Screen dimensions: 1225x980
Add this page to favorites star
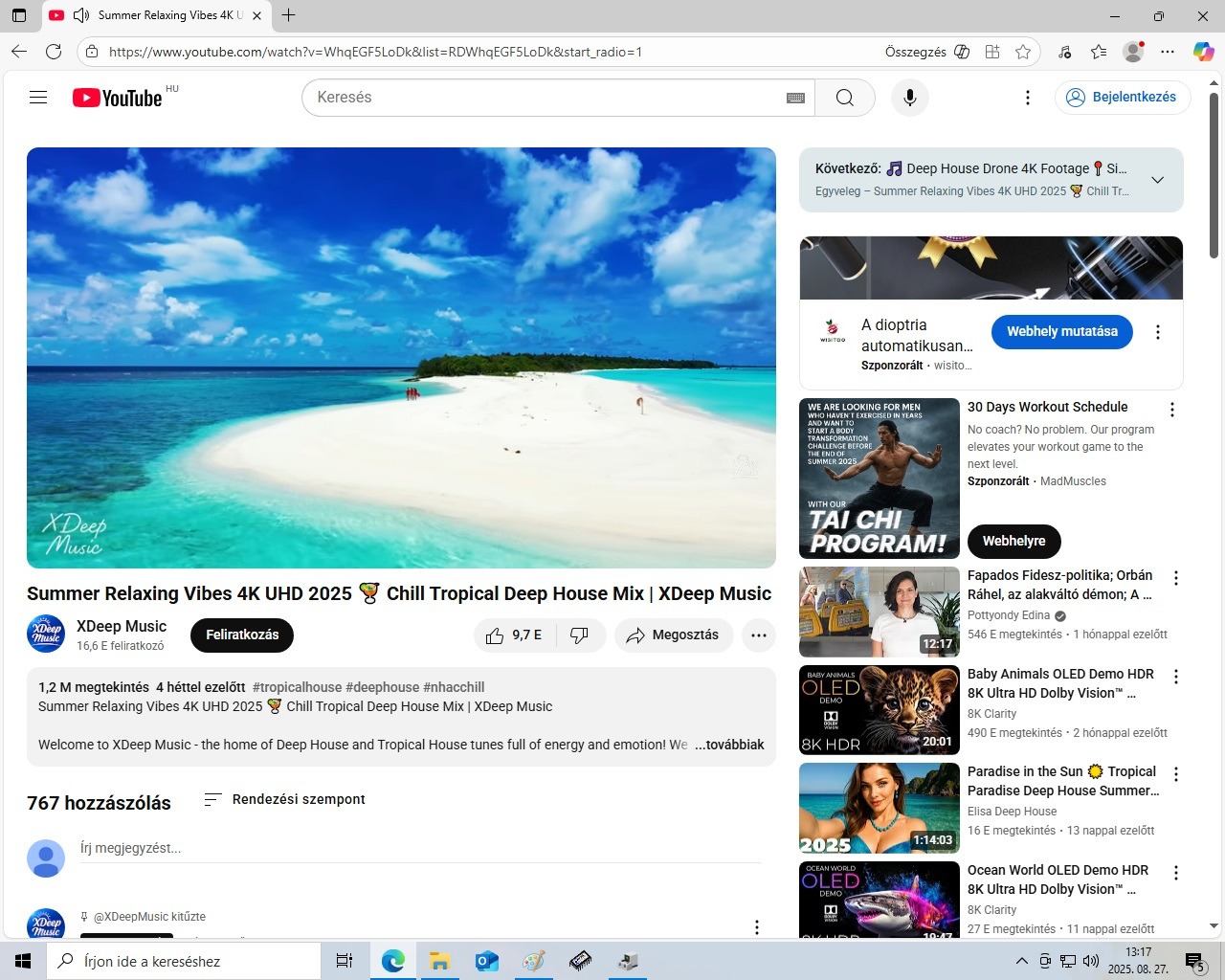[x=1023, y=52]
